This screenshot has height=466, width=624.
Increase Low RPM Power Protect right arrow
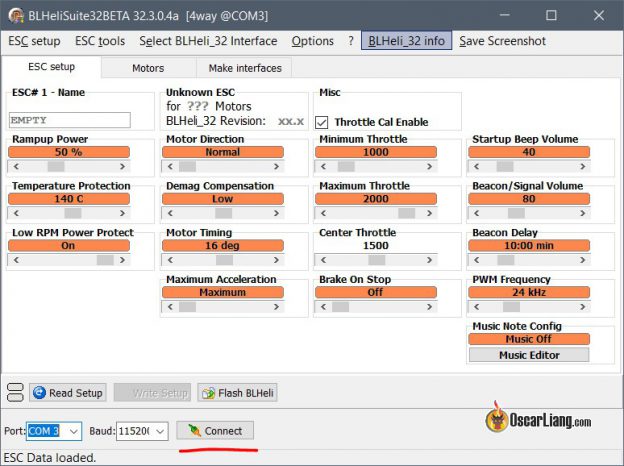[x=123, y=260]
